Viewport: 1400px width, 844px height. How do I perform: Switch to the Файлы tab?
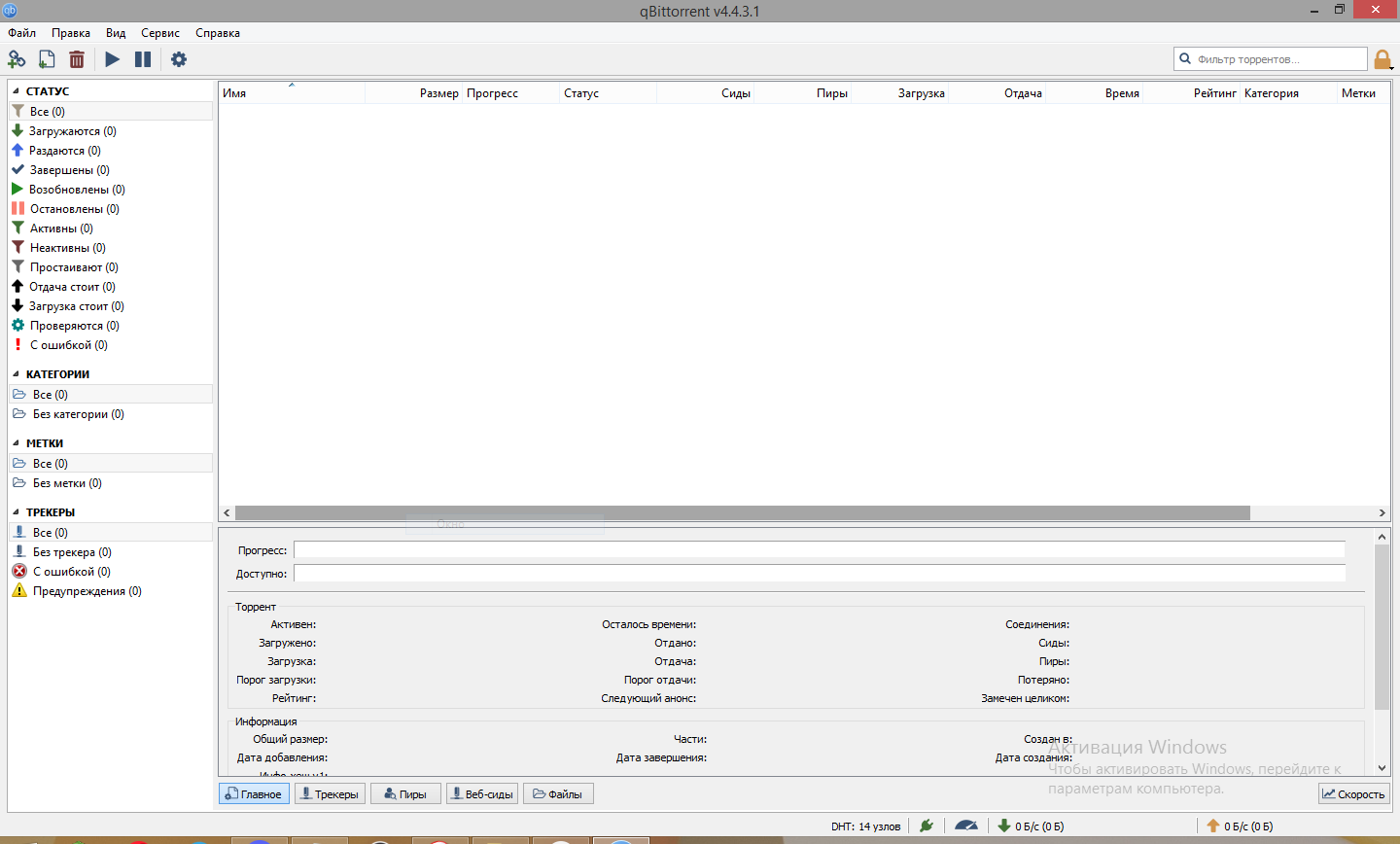point(558,794)
